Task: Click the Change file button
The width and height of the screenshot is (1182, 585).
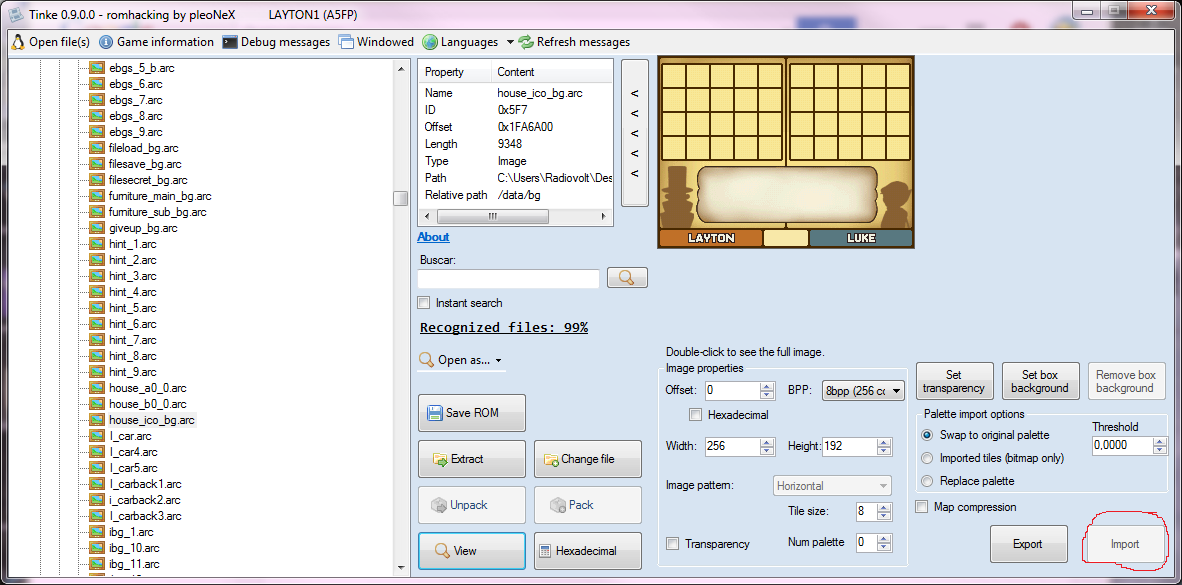Action: click(x=588, y=459)
